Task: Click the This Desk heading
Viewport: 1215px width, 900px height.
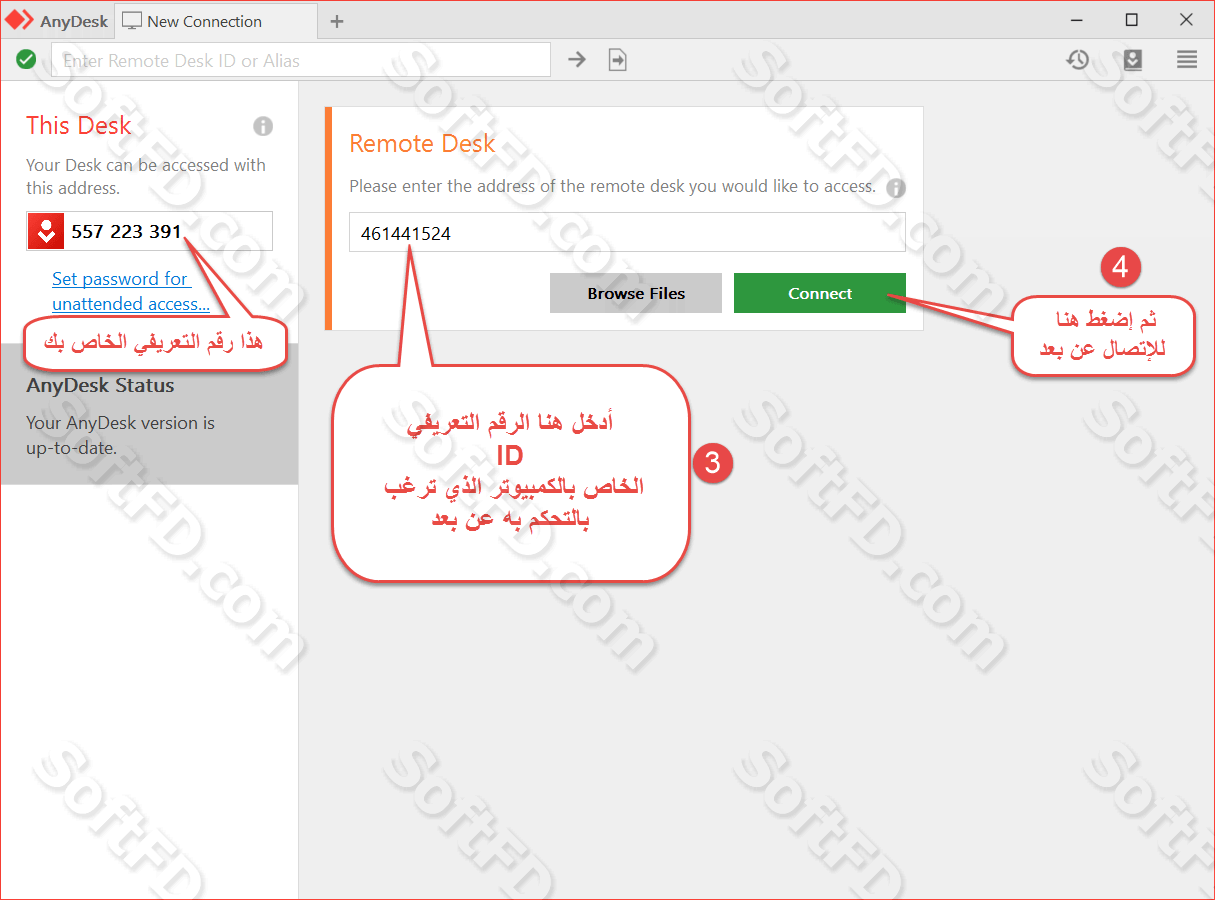Action: [79, 125]
